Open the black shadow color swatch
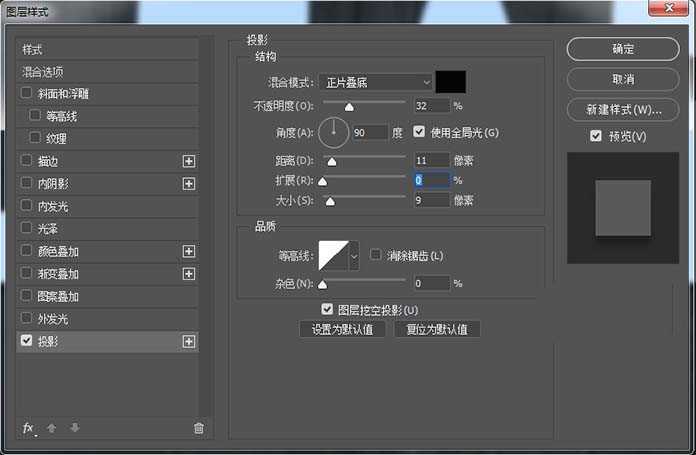 click(x=451, y=82)
